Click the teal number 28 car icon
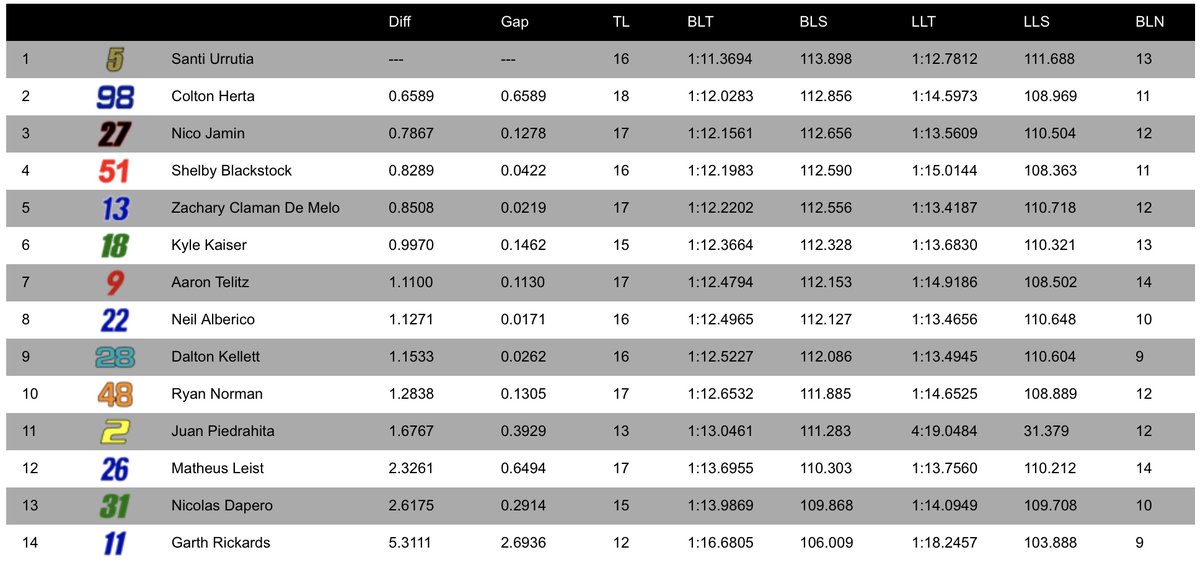Screen dimensions: 1200x578 [x=115, y=357]
